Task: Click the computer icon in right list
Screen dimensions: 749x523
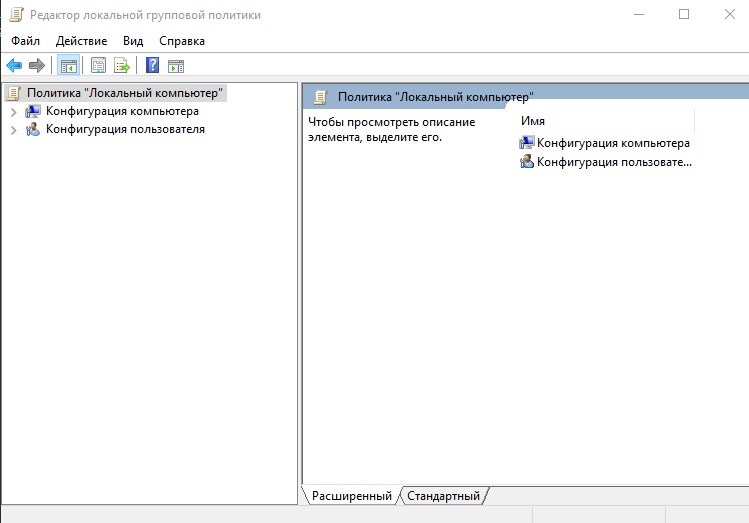Action: [526, 143]
